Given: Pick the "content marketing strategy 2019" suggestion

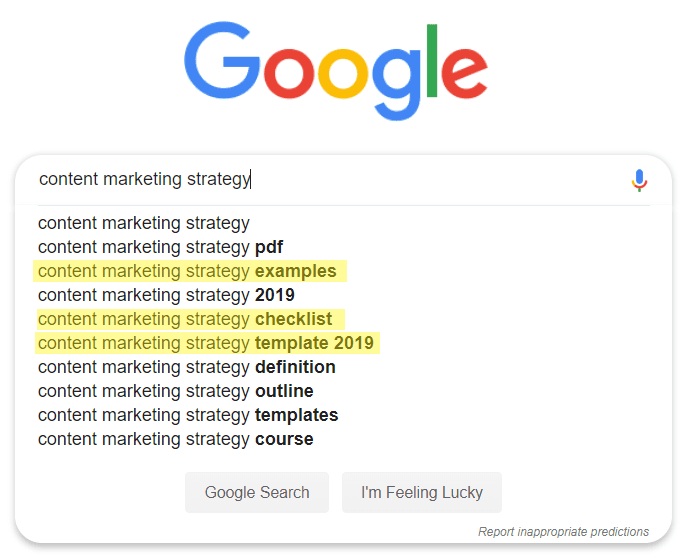Looking at the screenshot, I should point(166,295).
